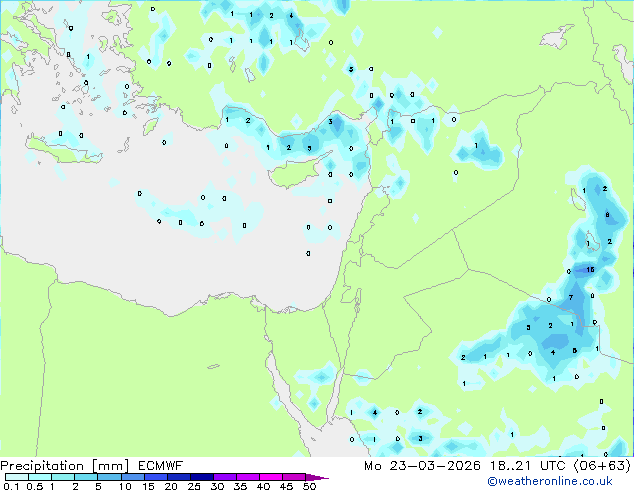This screenshot has height=490, width=634.
Task: Click the '(06+63)' forecast run text
Action: pyautogui.click(x=602, y=466)
